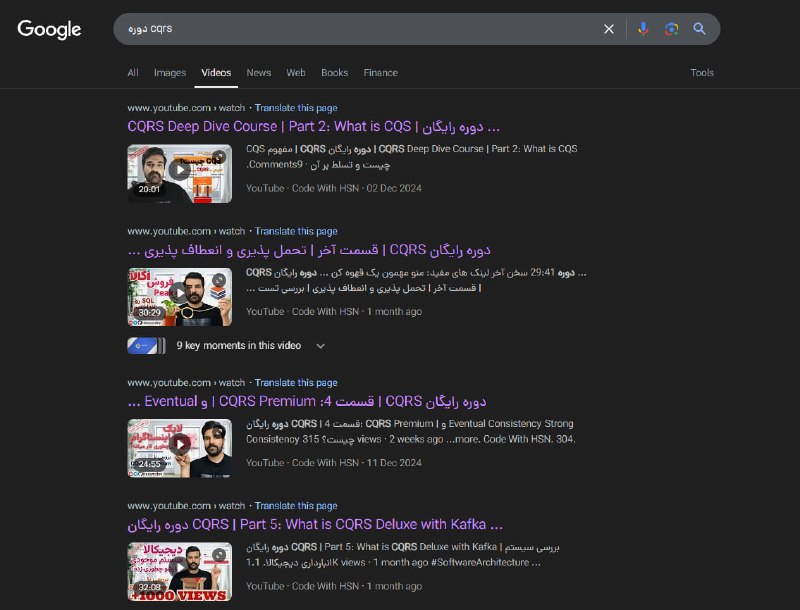This screenshot has width=800, height=610.
Task: Open result 'CQRS Deep Dive Course | Part 2: What is CQS'
Action: tap(313, 126)
